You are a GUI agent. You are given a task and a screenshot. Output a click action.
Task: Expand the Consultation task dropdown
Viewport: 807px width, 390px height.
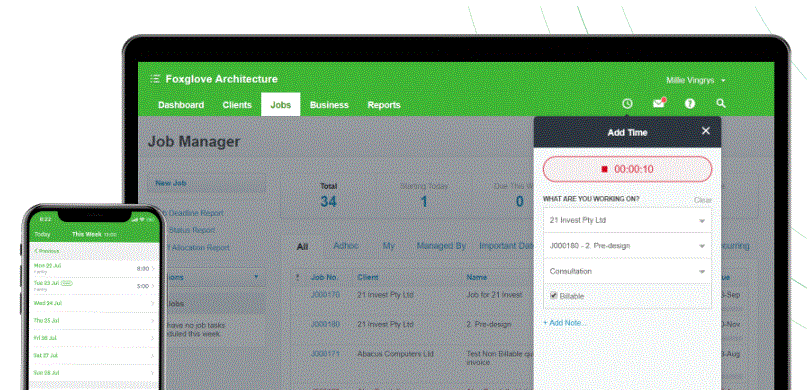pos(627,271)
